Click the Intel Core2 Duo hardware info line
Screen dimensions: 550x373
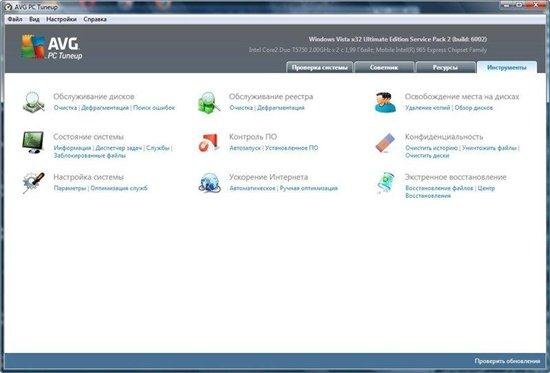click(368, 50)
